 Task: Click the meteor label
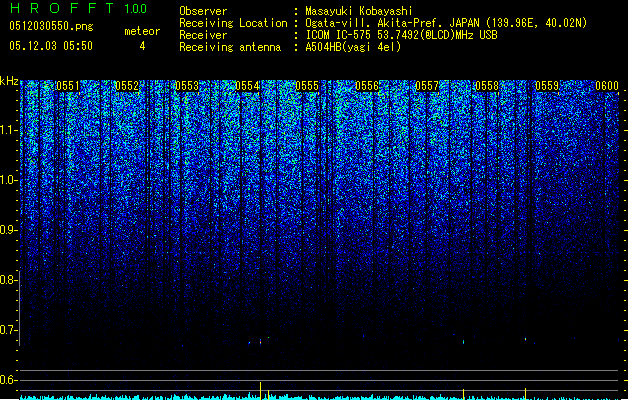tap(142, 31)
